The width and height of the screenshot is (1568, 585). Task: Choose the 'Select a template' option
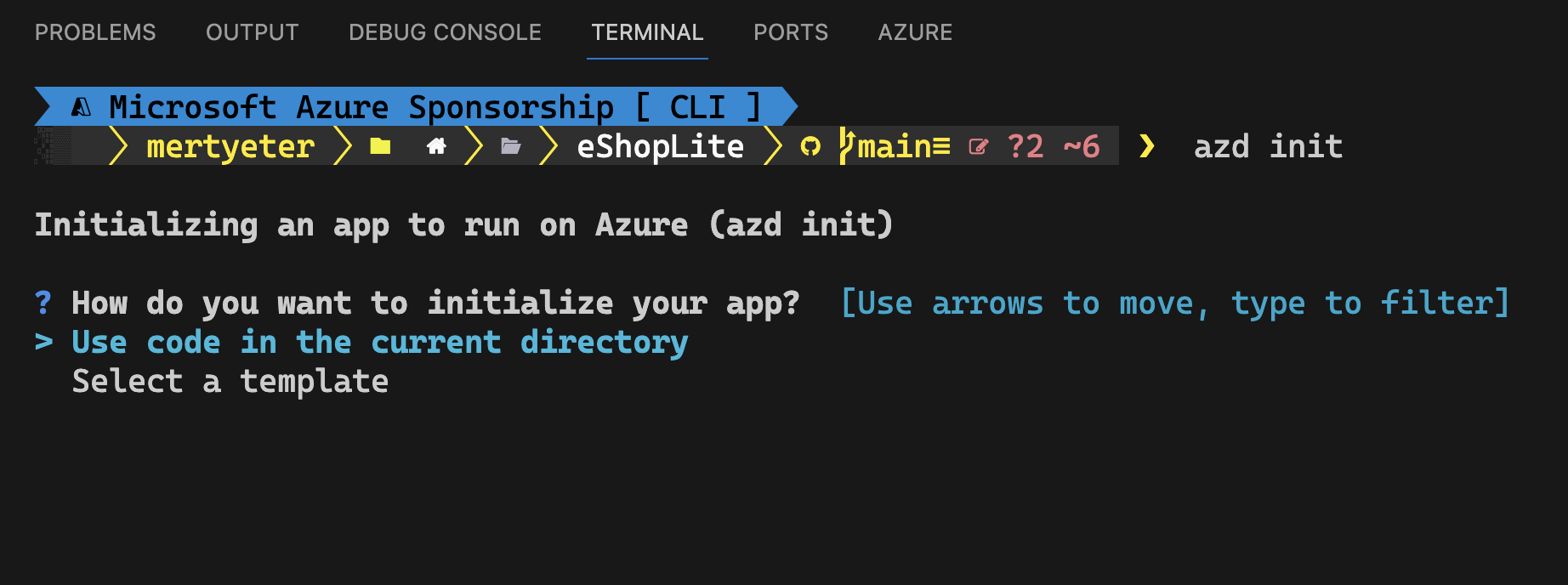(x=230, y=382)
